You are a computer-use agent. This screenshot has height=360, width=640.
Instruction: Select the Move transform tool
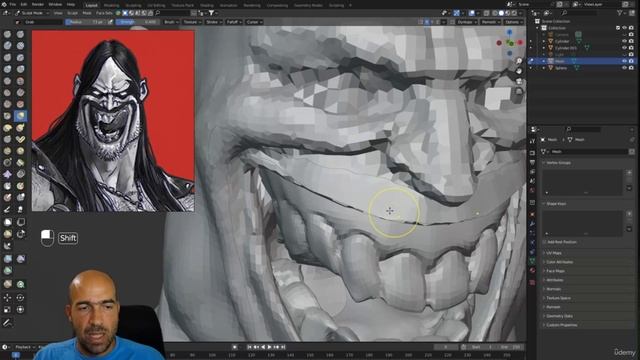click(7, 298)
